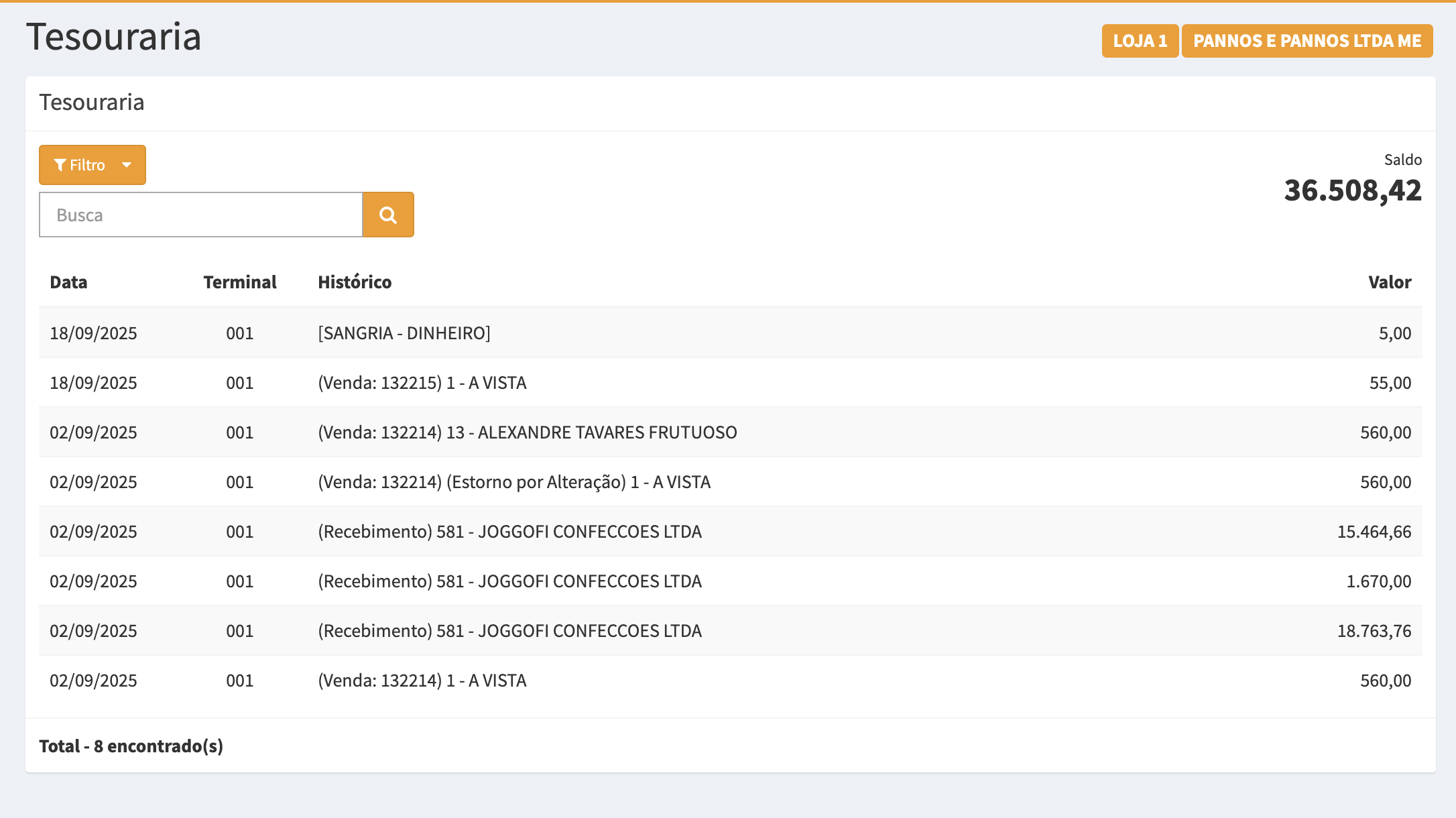
Task: Click the LOJA 1 button
Action: tap(1140, 41)
